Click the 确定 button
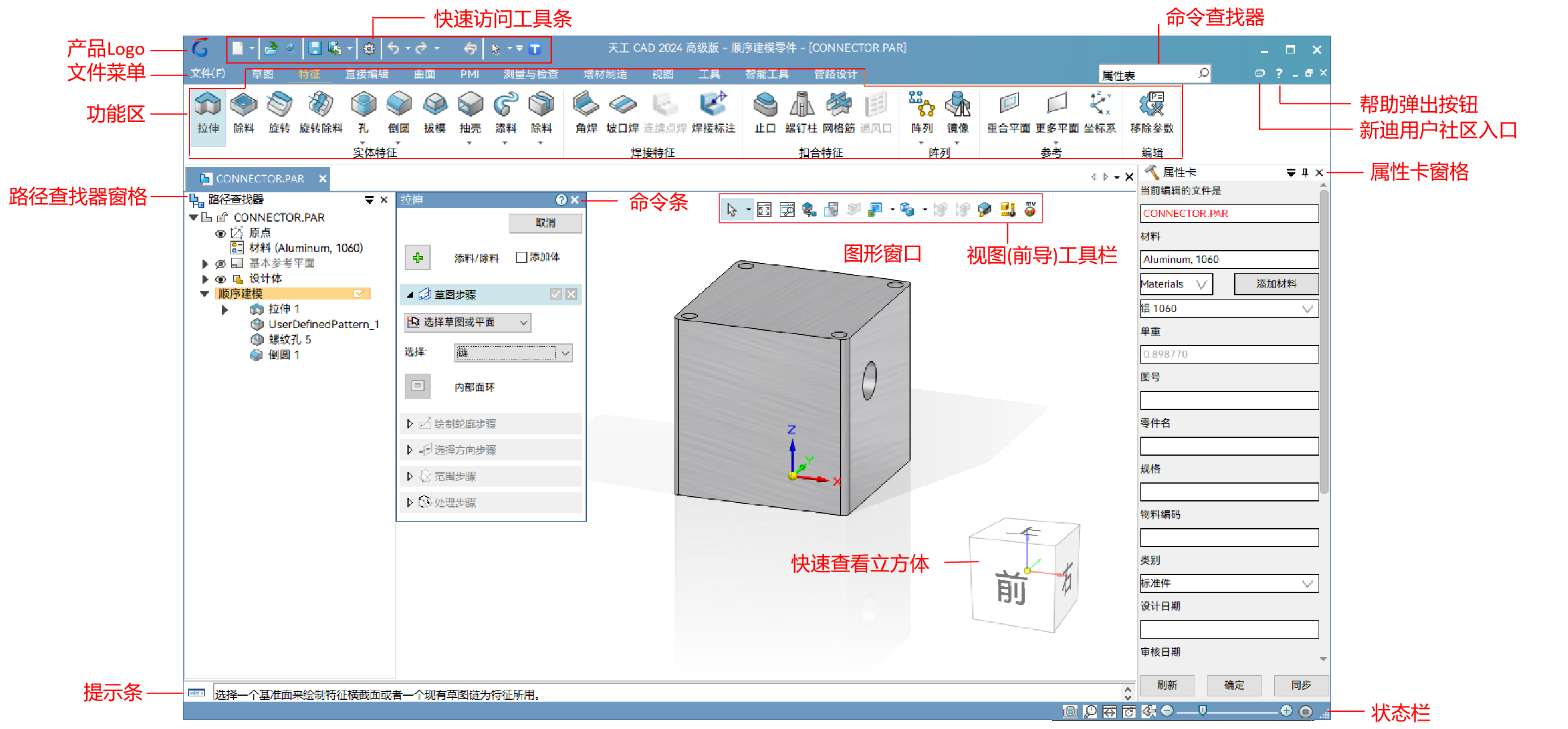Image resolution: width=1568 pixels, height=729 pixels. pos(1234,684)
